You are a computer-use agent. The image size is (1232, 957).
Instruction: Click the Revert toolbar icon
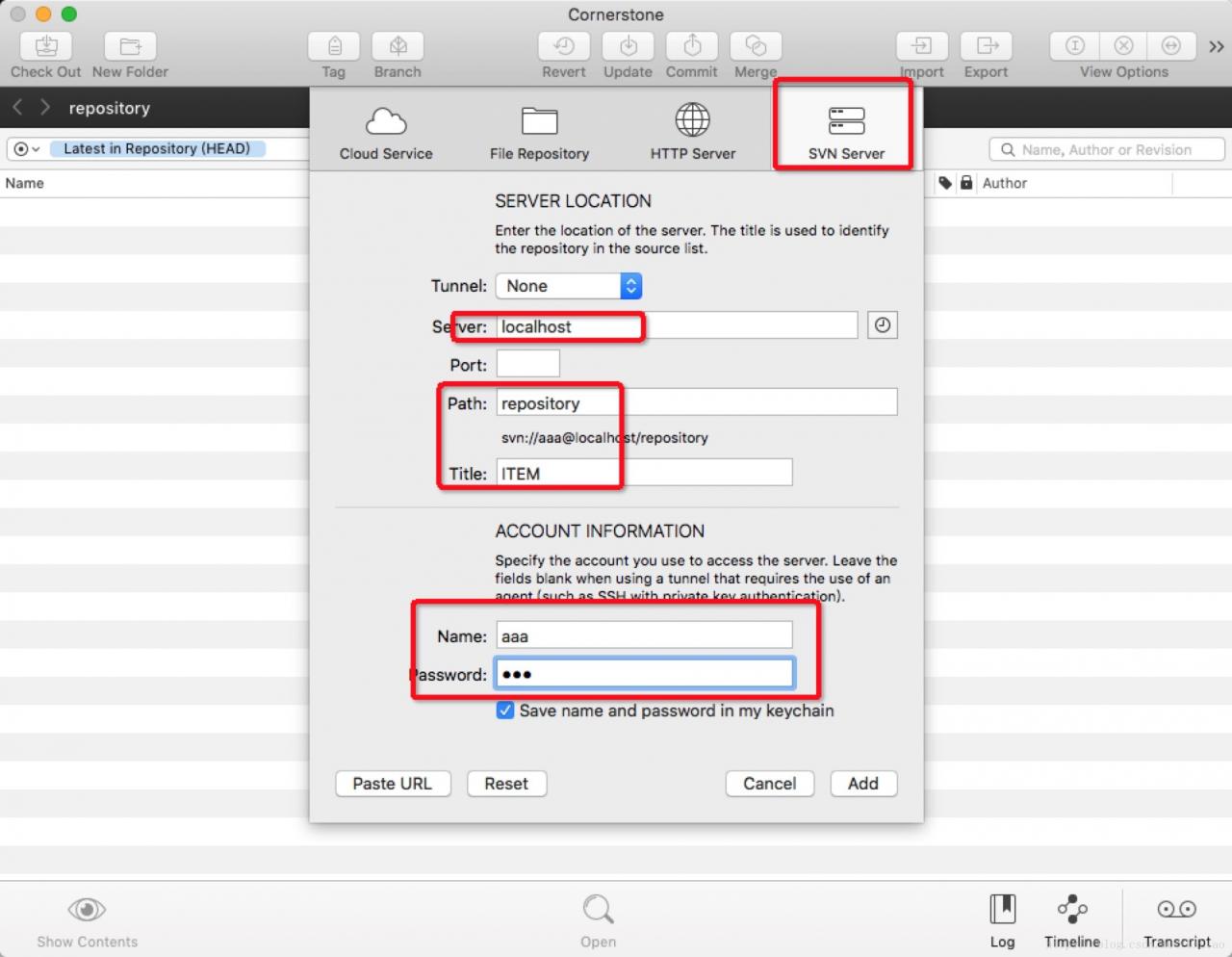point(564,45)
